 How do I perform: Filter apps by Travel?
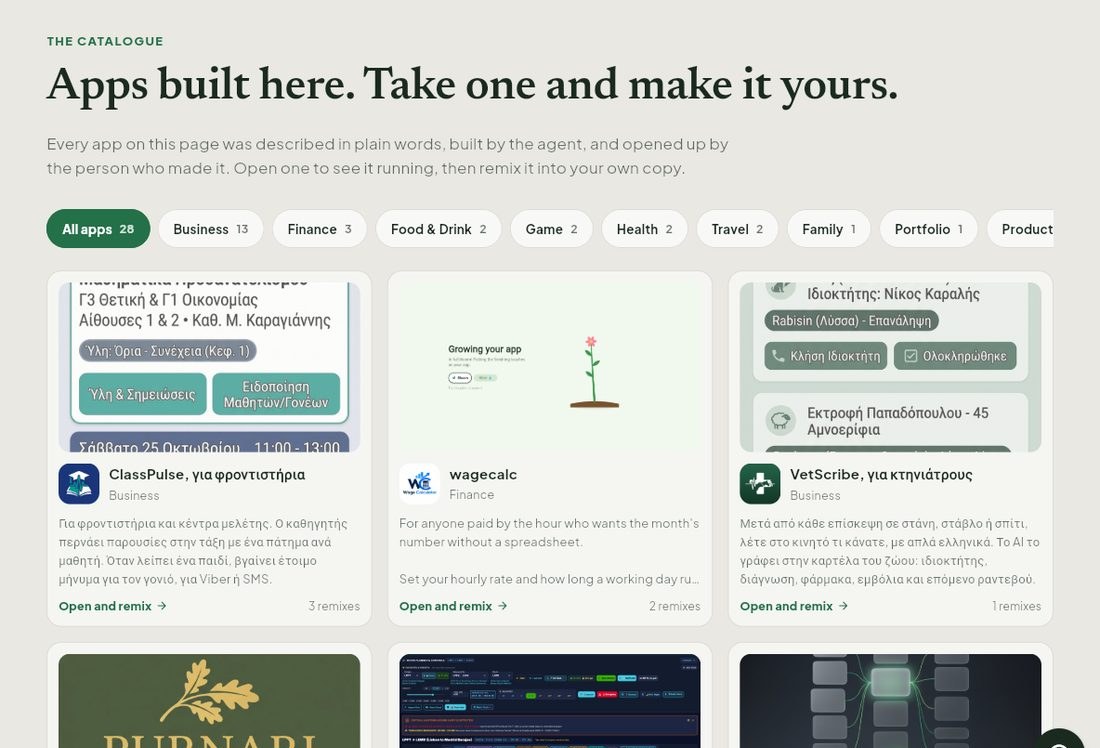737,229
